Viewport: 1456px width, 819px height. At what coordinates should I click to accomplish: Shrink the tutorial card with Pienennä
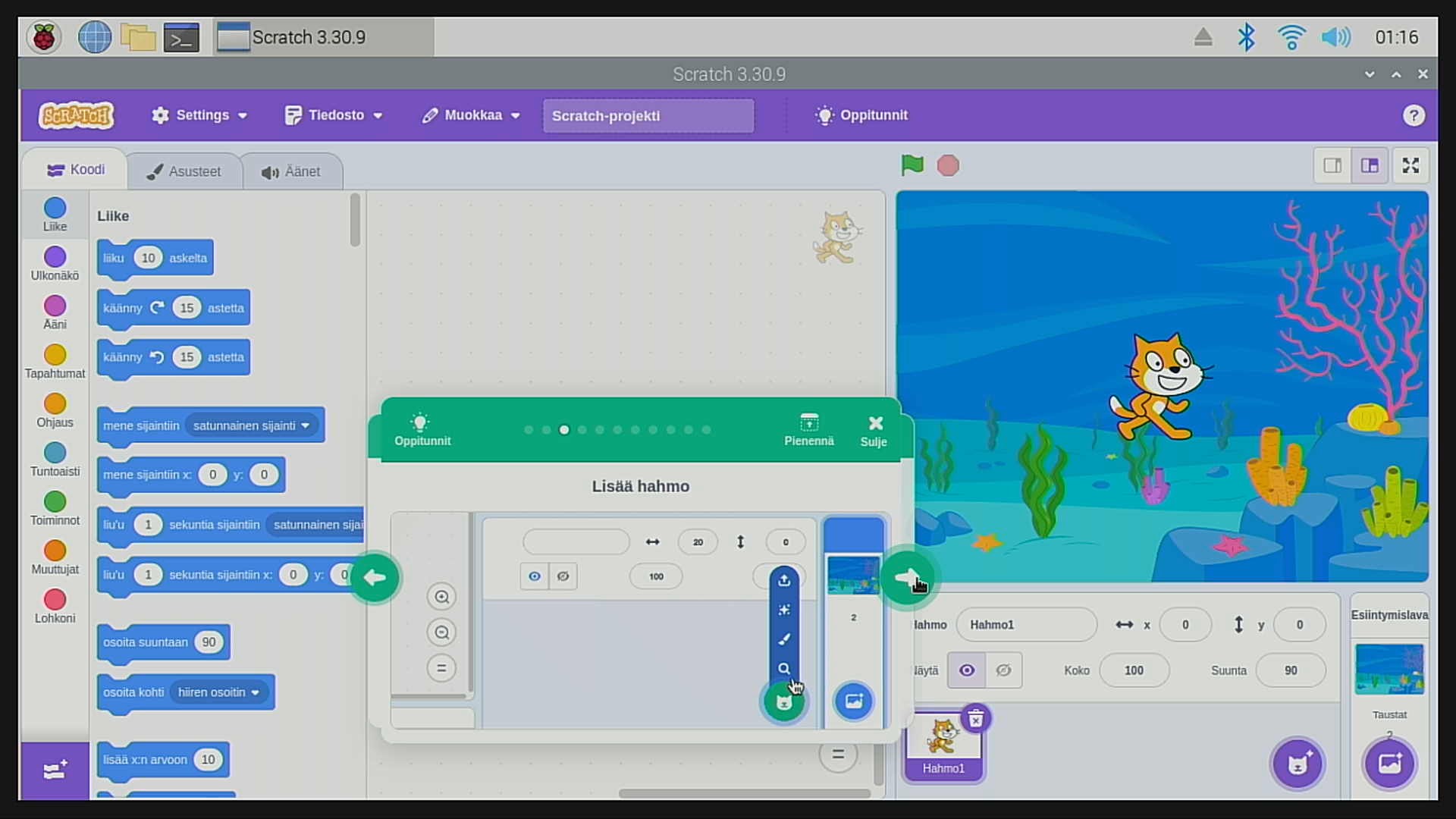pyautogui.click(x=809, y=429)
